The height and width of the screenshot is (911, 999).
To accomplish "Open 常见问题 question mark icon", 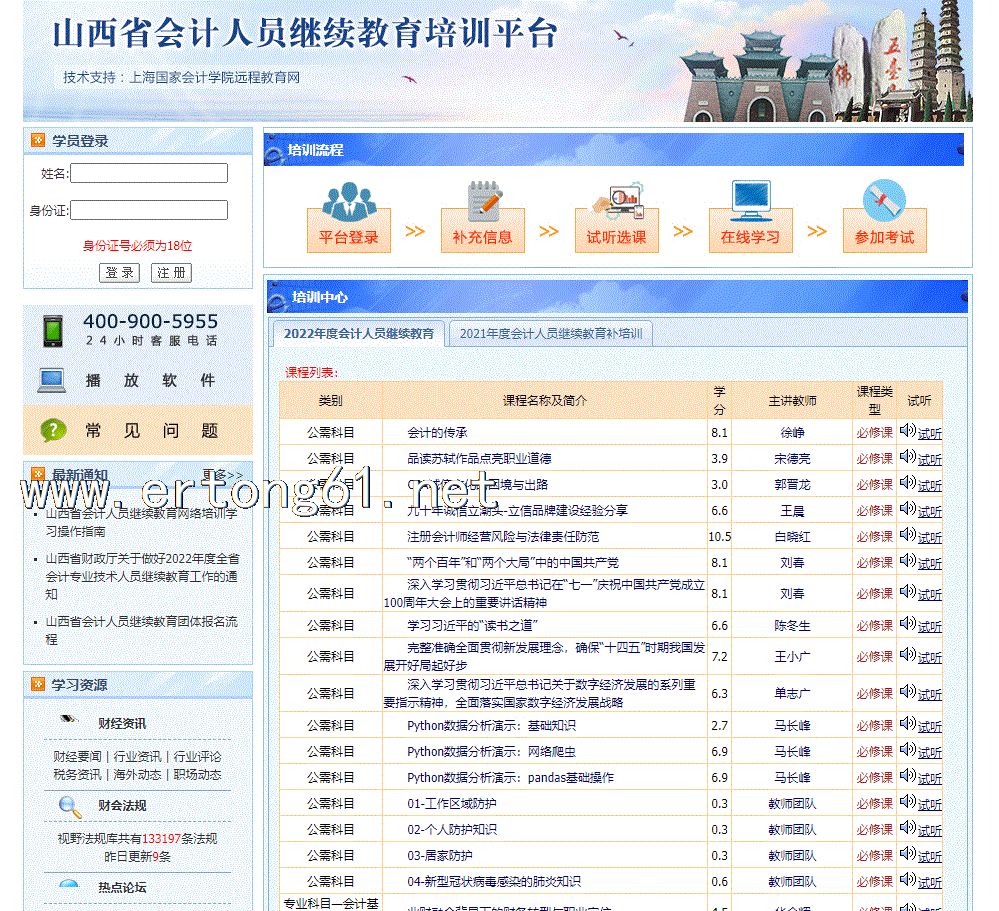I will click(52, 431).
